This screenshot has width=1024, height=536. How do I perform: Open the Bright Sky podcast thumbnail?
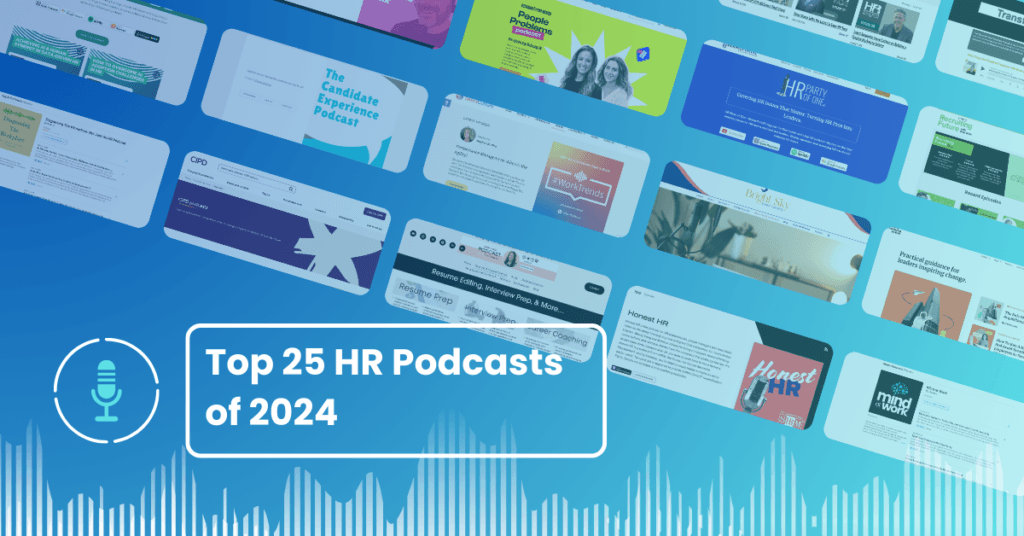(758, 232)
